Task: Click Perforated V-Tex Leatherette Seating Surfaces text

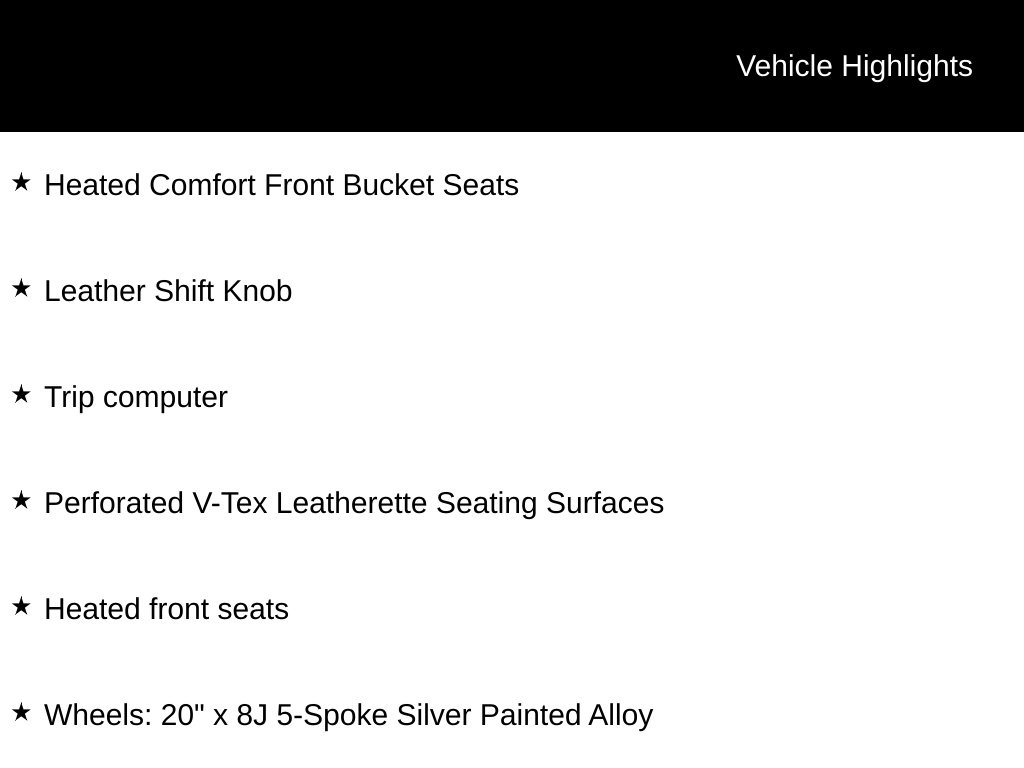Action: 354,504
